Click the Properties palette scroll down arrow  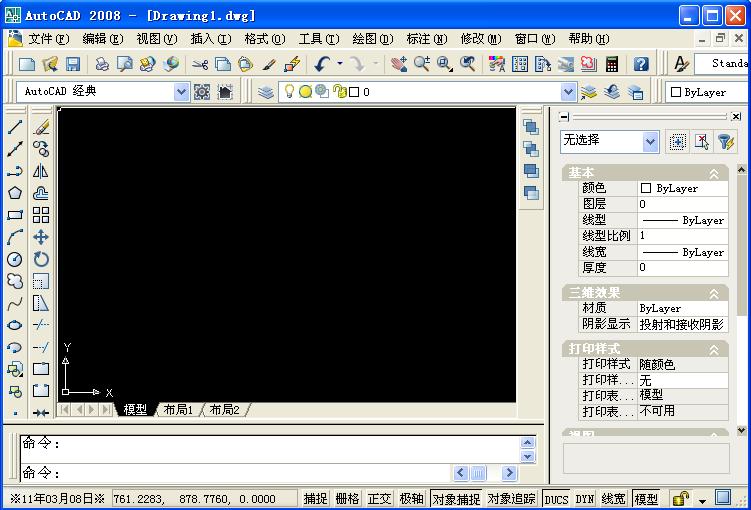click(x=741, y=430)
